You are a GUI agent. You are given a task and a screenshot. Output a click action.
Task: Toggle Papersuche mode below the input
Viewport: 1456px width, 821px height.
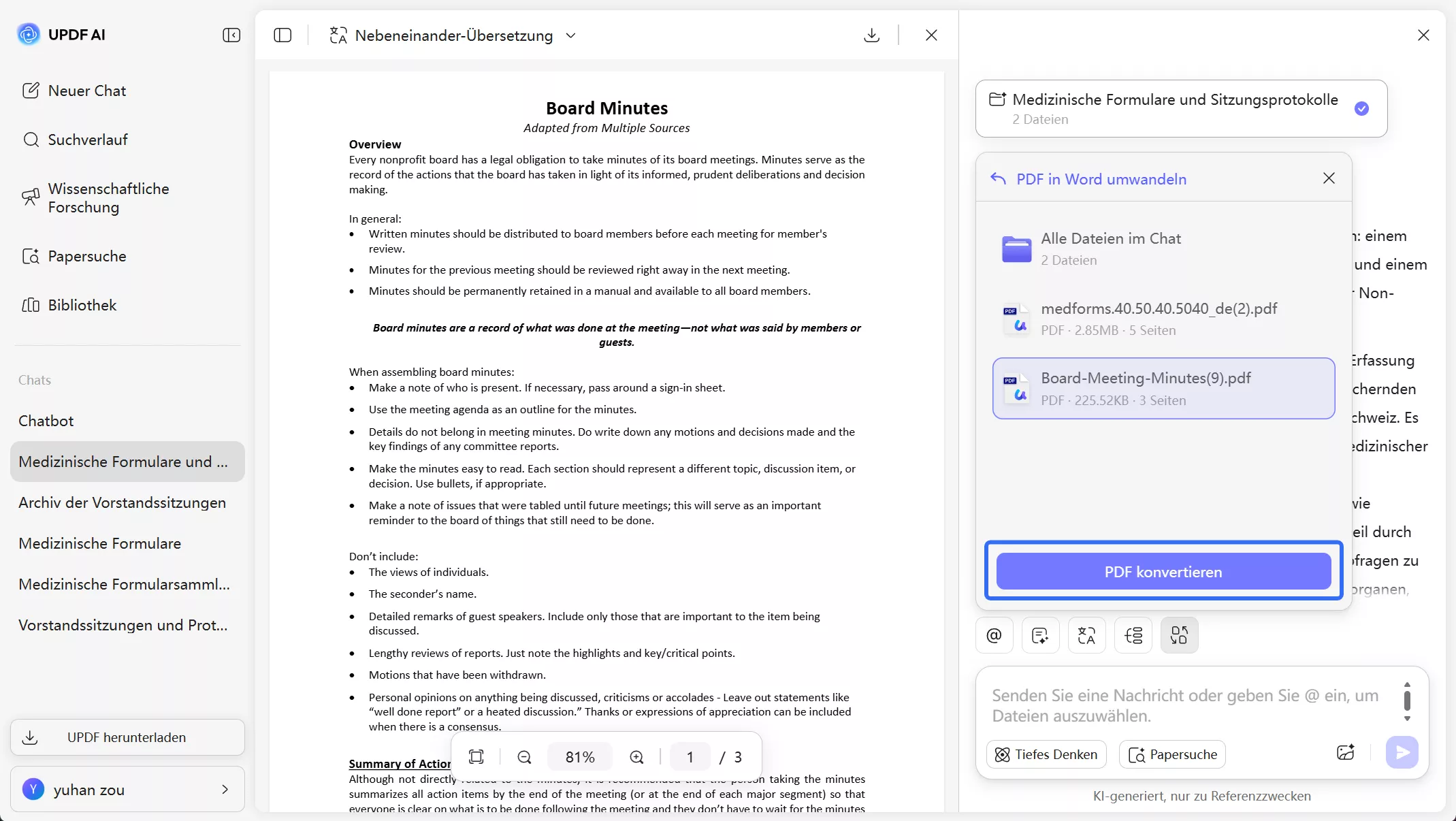coord(1172,754)
